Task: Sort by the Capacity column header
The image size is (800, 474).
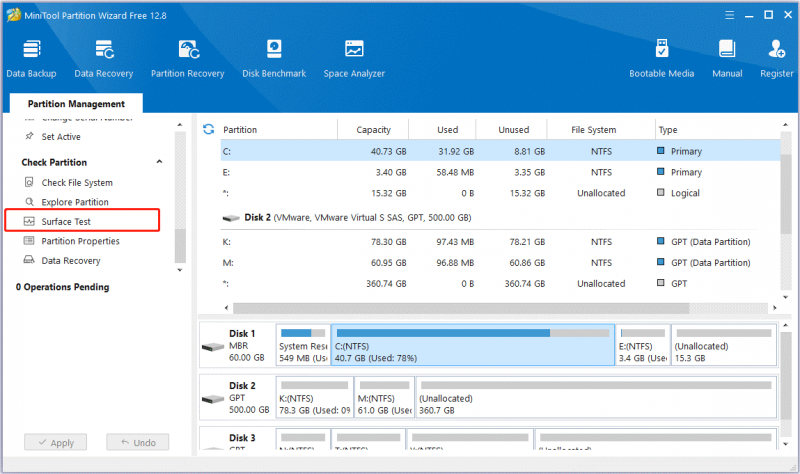Action: [x=373, y=130]
